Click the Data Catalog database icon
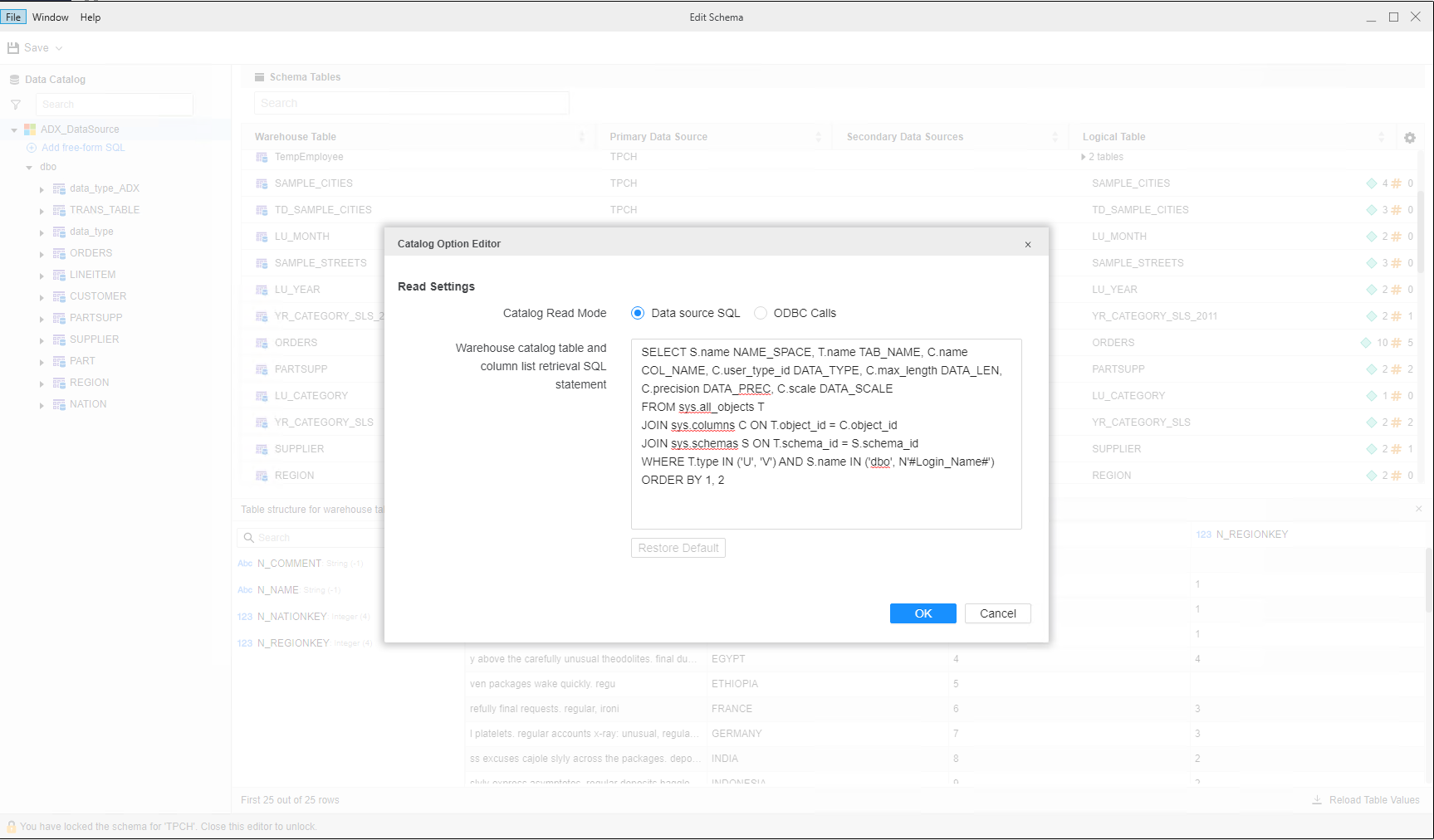1434x840 pixels. 14,79
